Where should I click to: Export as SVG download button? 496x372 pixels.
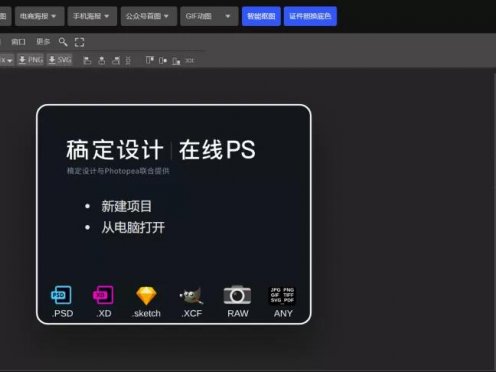[x=60, y=60]
